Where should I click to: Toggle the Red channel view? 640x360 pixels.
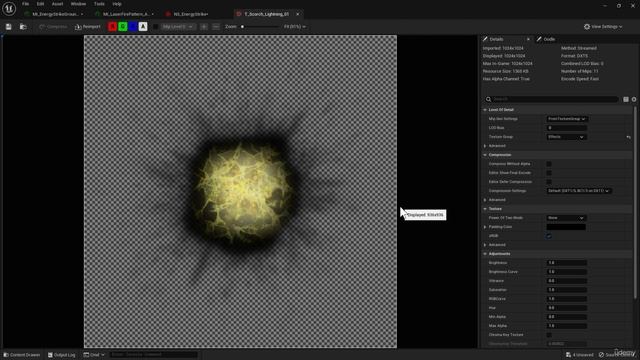112,27
